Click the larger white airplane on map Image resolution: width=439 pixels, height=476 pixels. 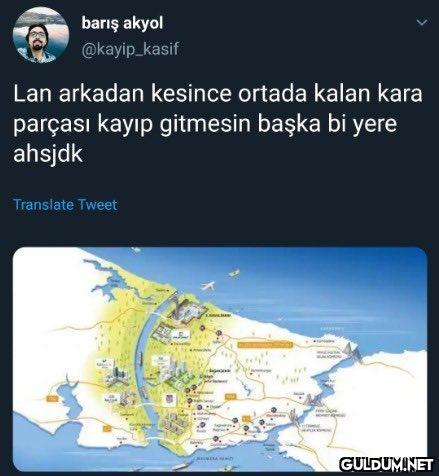coord(208,286)
